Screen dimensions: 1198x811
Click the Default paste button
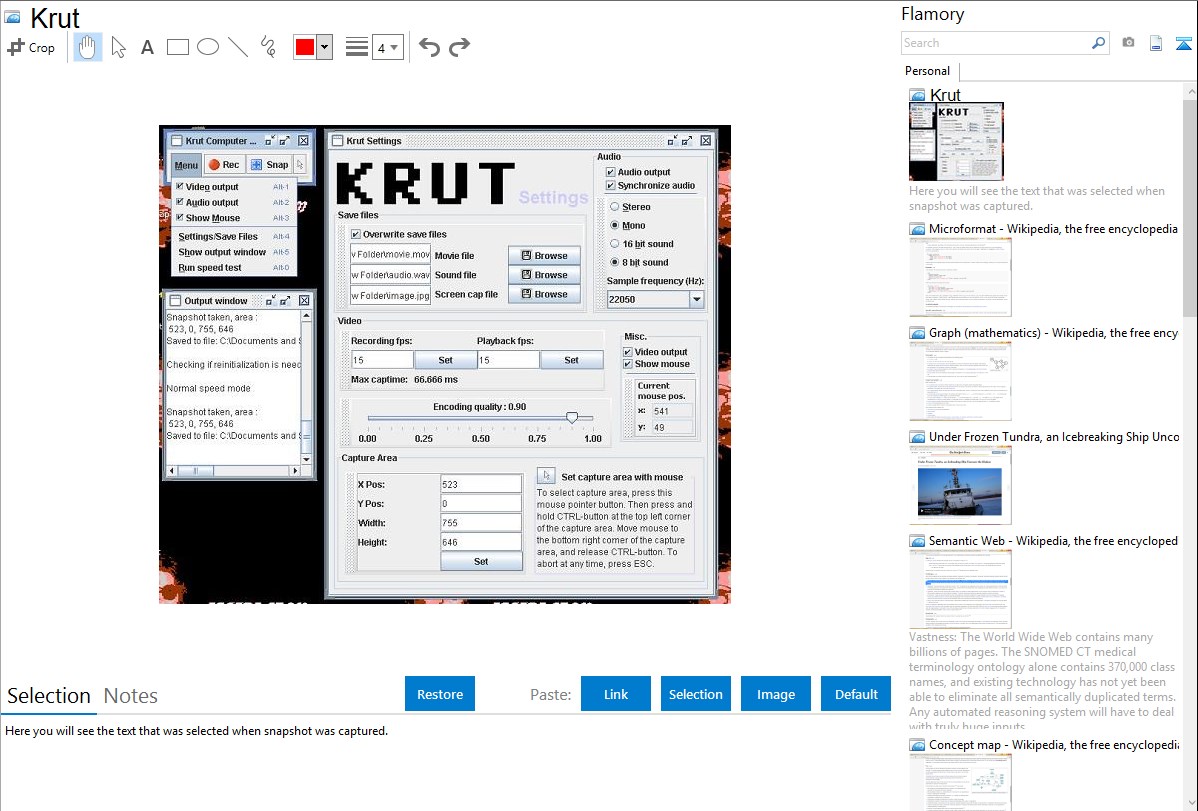[x=856, y=693]
